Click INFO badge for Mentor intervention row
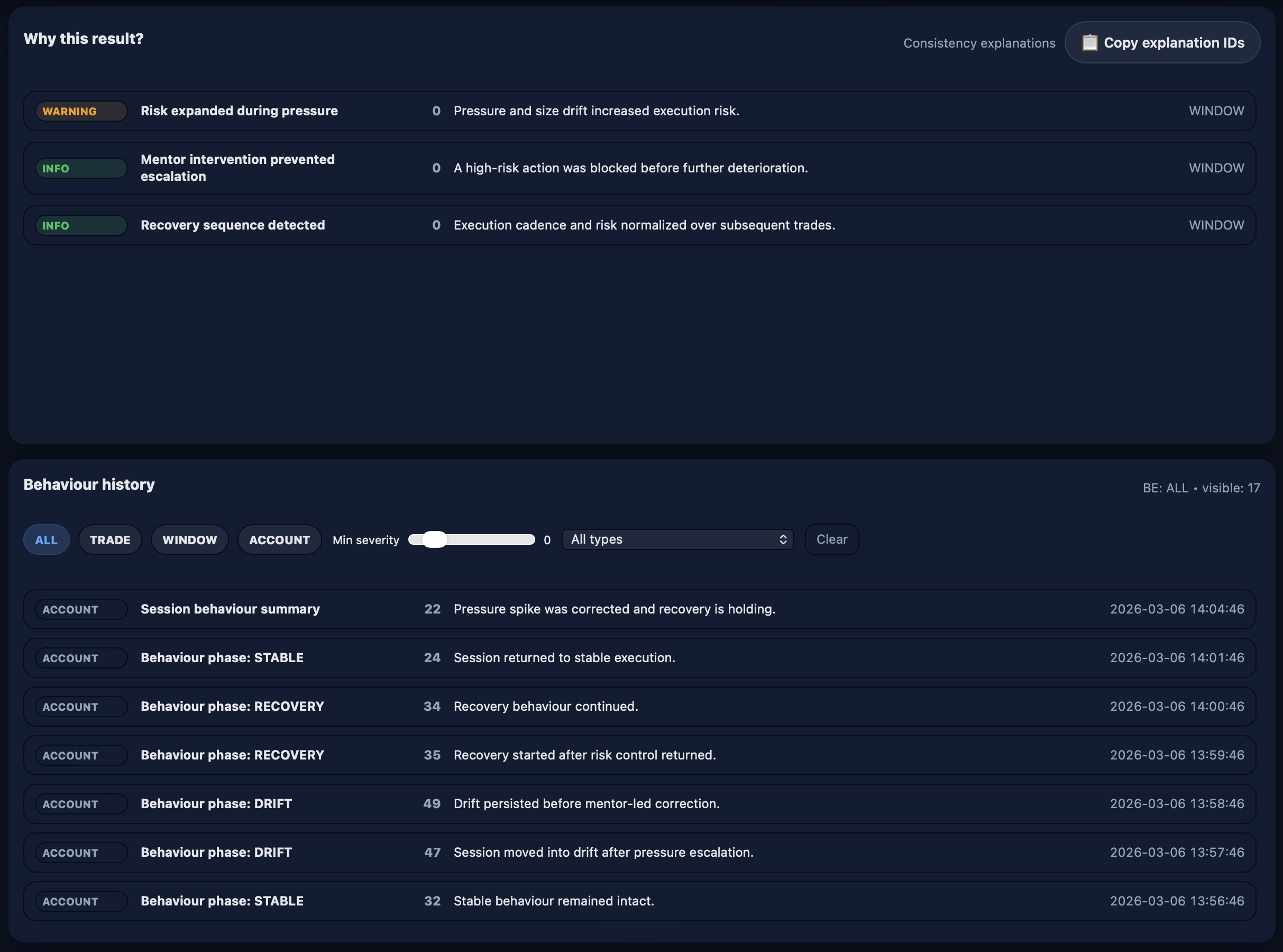The height and width of the screenshot is (952, 1283). [x=81, y=168]
